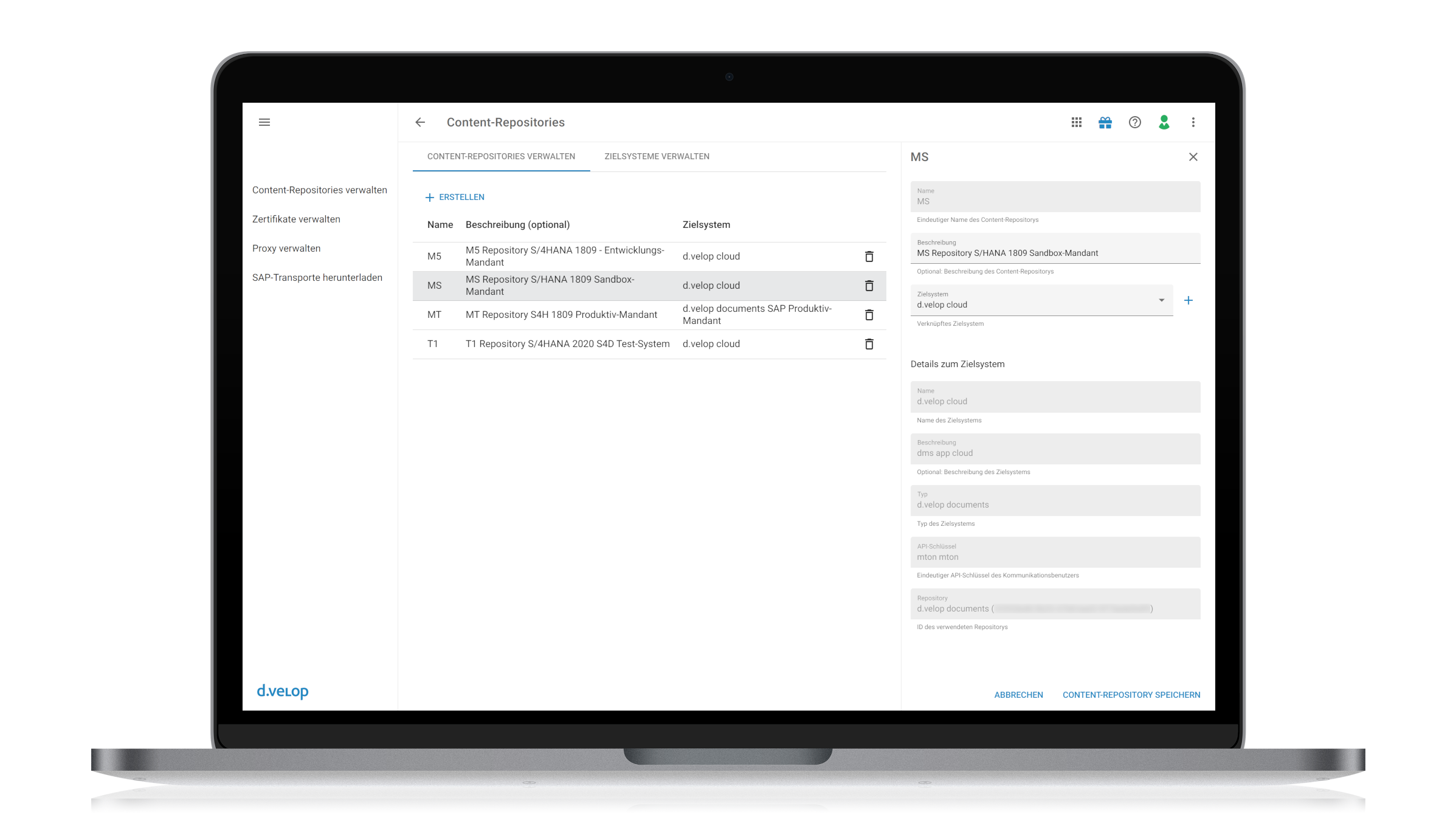Click the Content-Repositories page title
The height and width of the screenshot is (837, 1456).
click(x=505, y=122)
